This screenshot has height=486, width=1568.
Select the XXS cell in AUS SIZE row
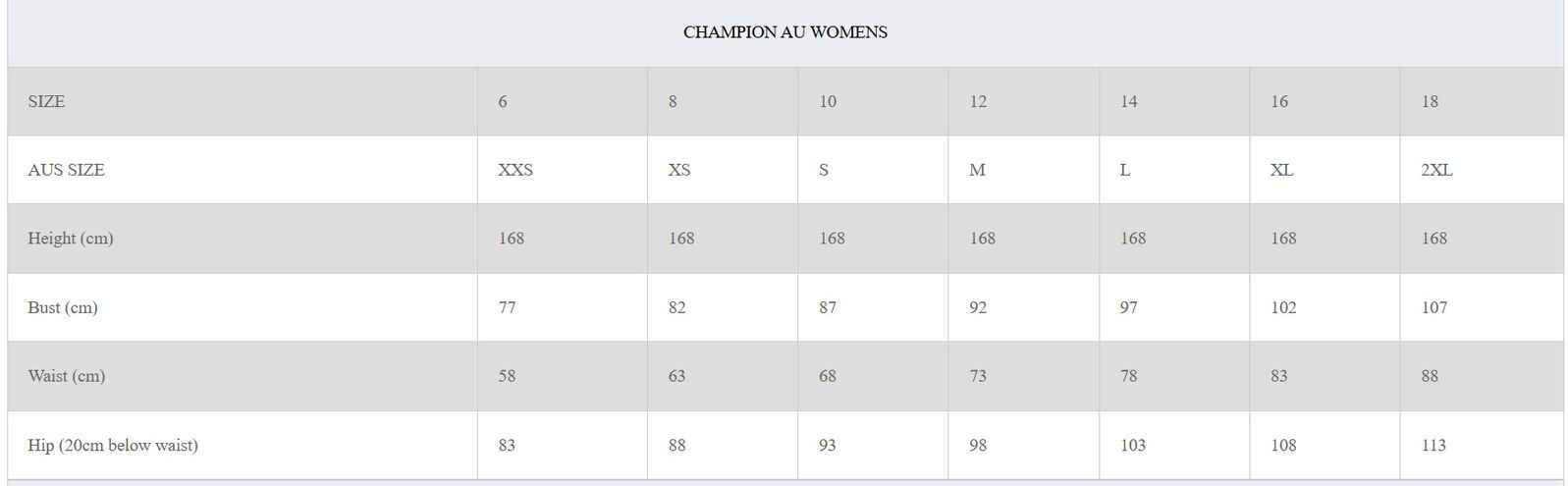point(515,170)
